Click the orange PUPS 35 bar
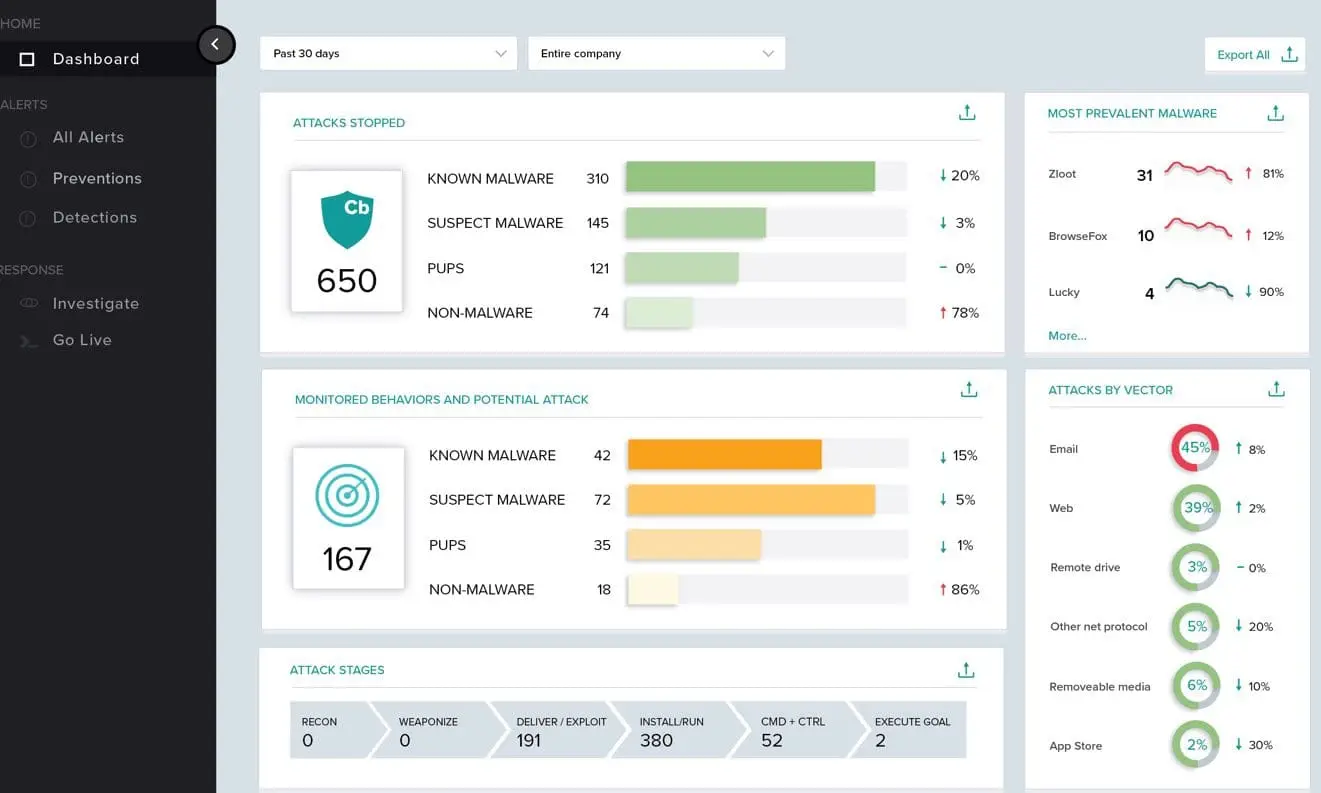The width and height of the screenshot is (1321, 793). pyautogui.click(x=694, y=544)
